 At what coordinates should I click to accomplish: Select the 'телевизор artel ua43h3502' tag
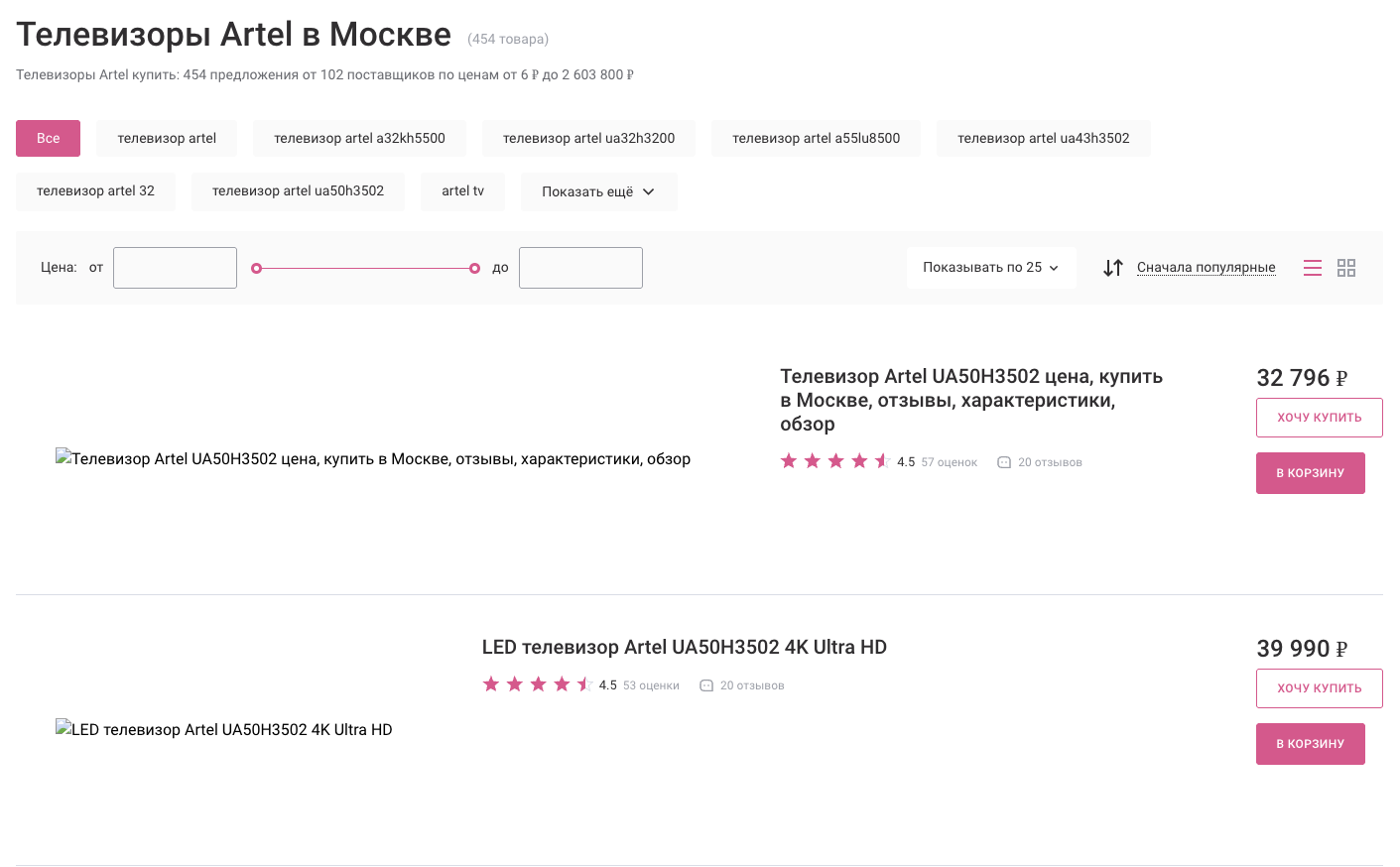click(1043, 138)
